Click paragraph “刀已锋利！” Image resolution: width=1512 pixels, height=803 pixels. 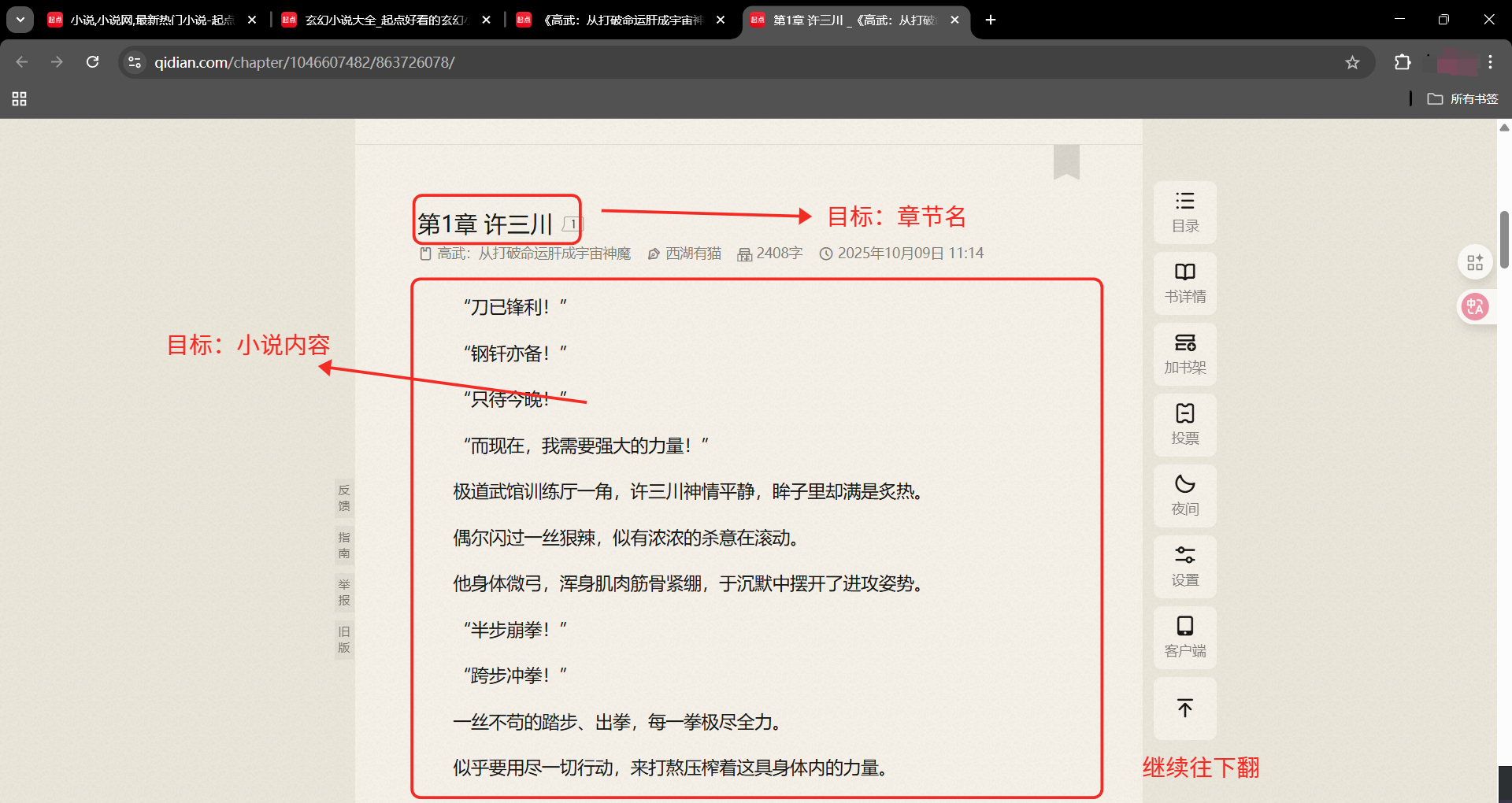click(515, 307)
